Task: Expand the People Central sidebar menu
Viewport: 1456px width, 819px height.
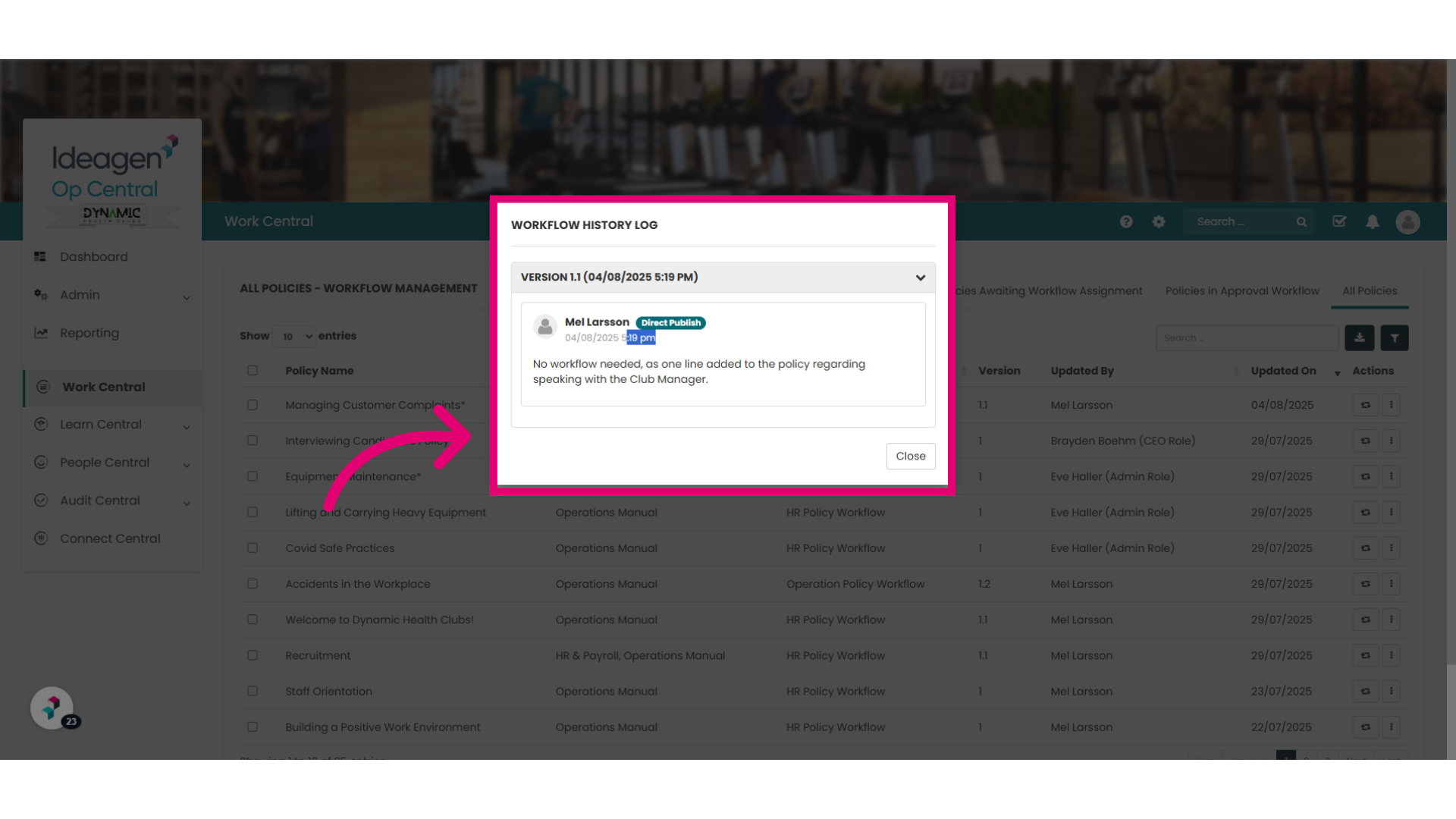Action: [x=112, y=463]
